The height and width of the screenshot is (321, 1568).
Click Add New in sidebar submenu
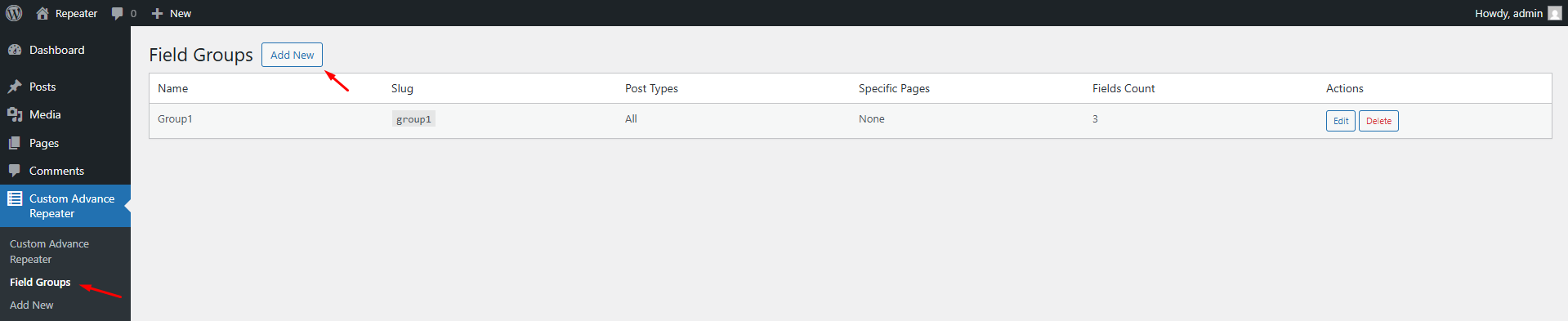32,305
